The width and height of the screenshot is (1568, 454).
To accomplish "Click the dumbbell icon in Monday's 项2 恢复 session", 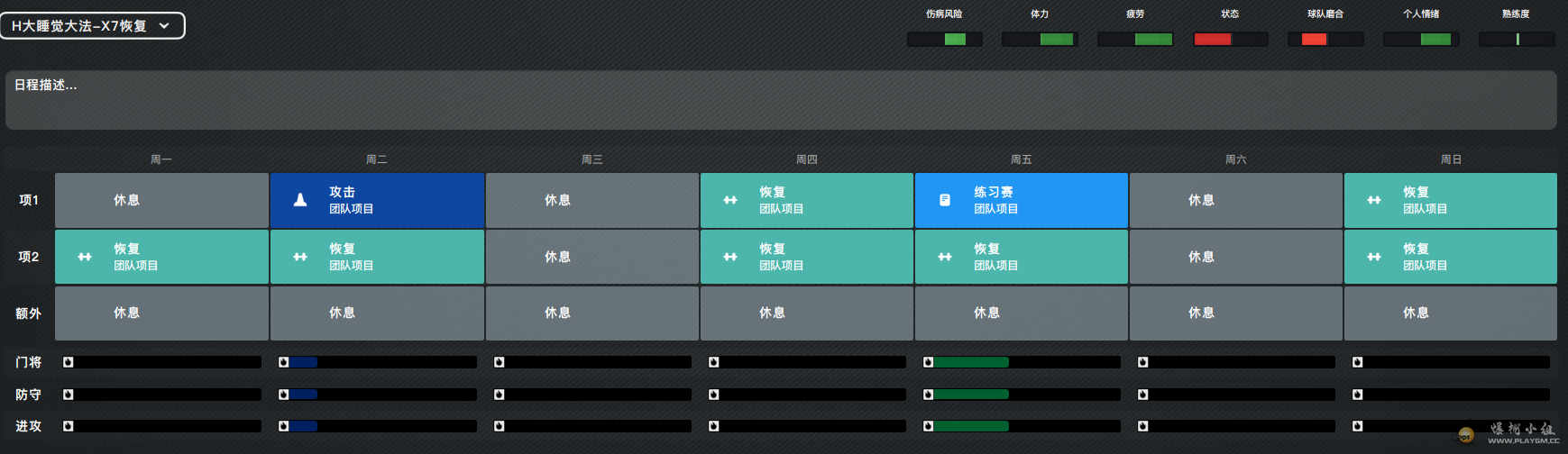I will point(85,257).
